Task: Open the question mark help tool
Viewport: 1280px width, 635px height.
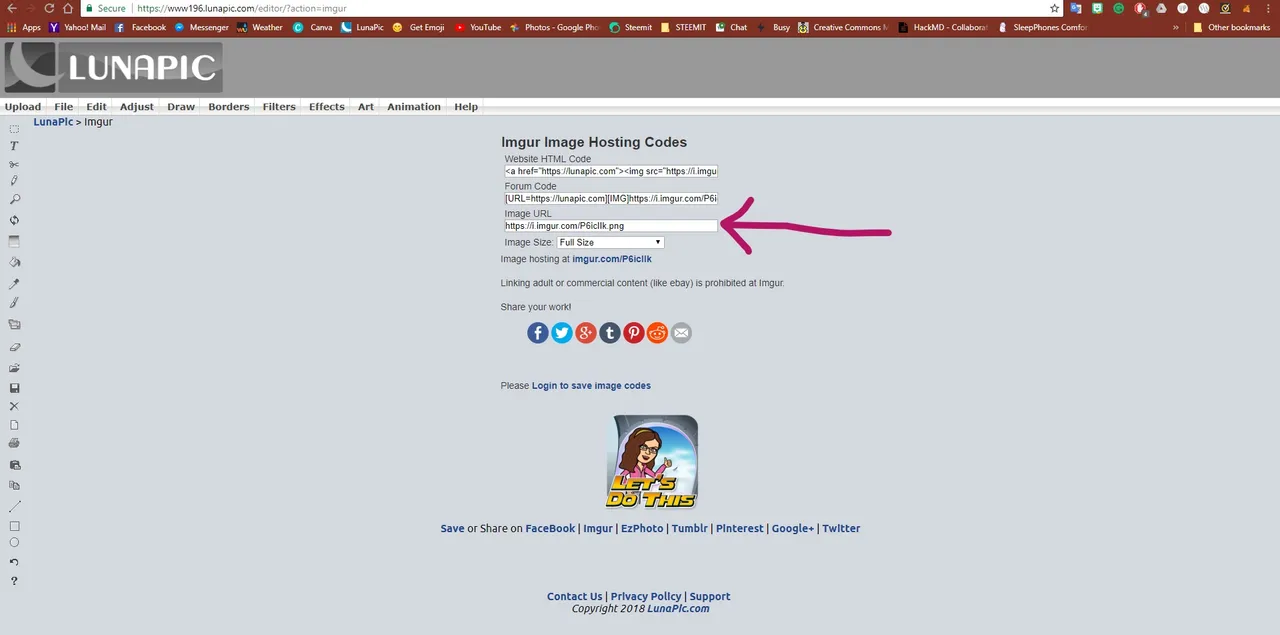Action: point(14,581)
